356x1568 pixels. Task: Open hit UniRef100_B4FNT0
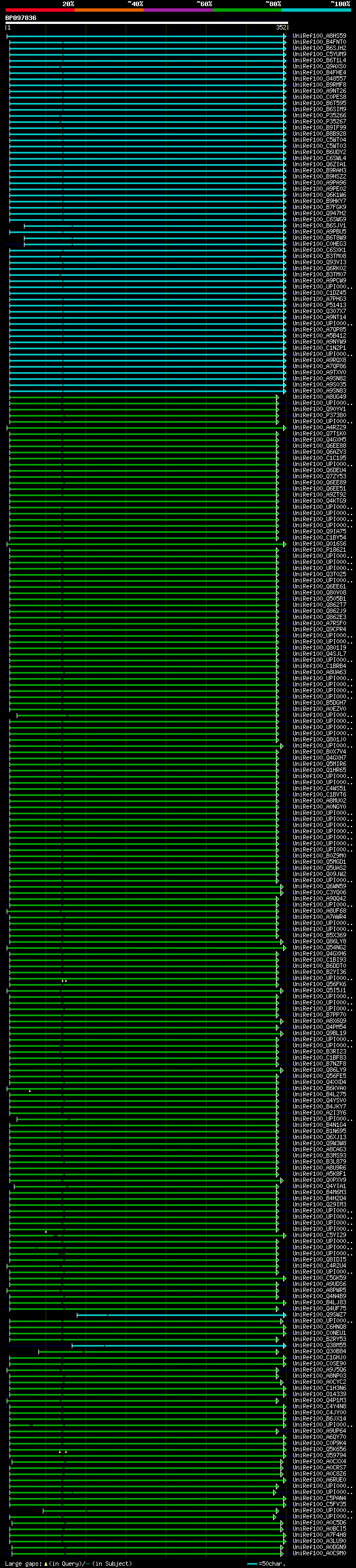point(319,42)
